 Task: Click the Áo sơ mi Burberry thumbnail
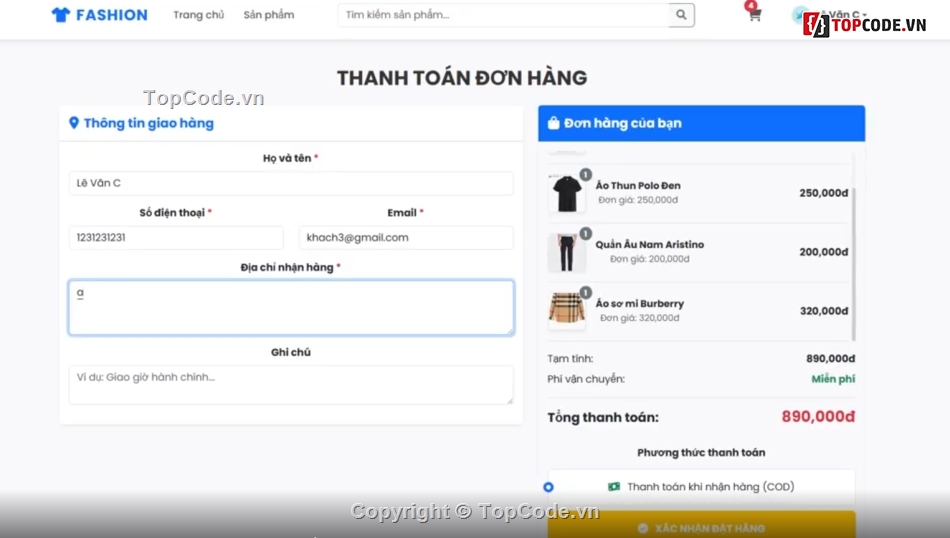(x=566, y=311)
